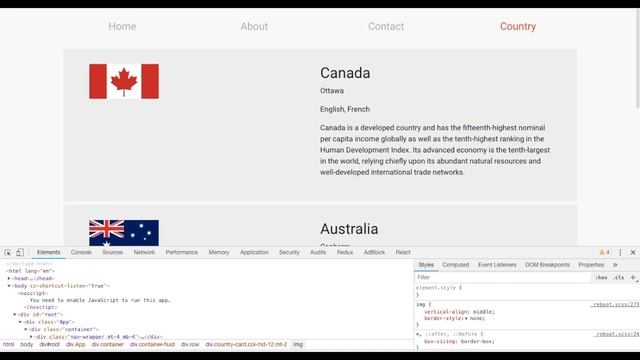Viewport: 640px width, 360px height.
Task: Toggle the .cls class editor
Action: click(619, 278)
